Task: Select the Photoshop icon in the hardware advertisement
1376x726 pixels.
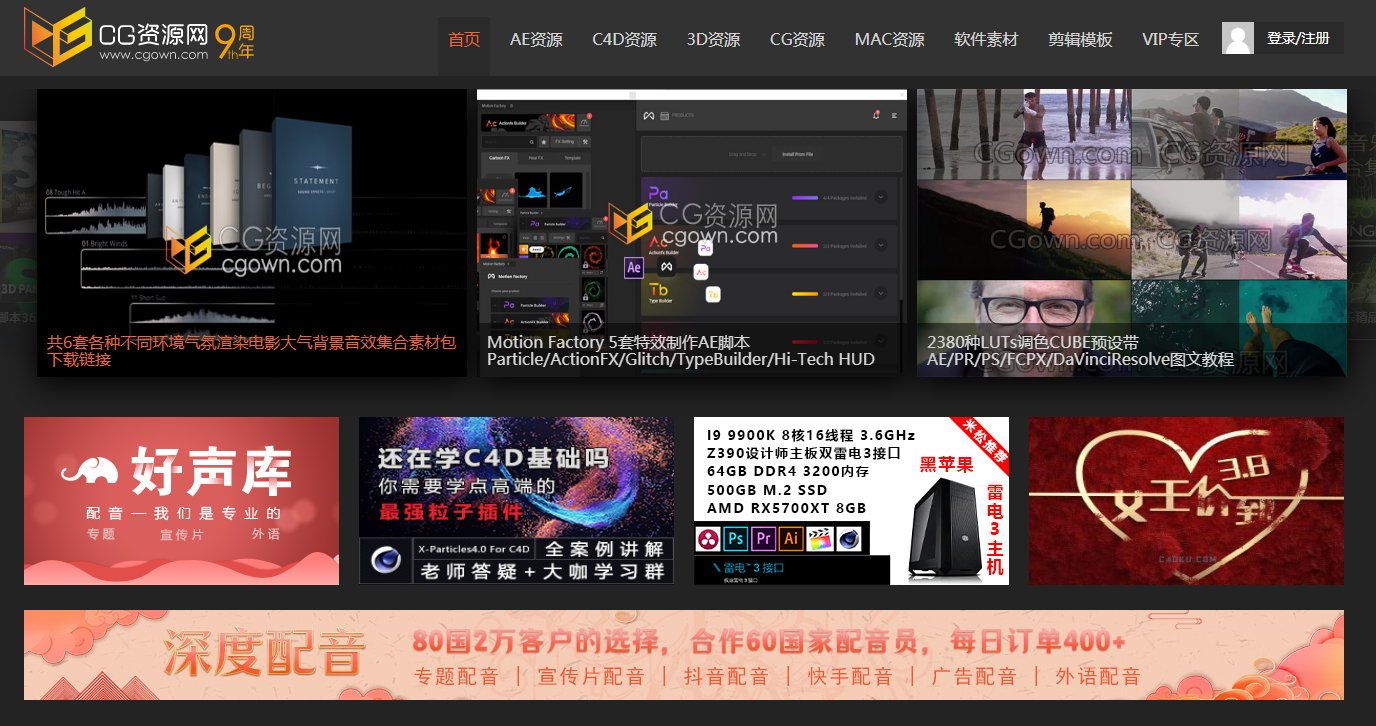Action: pos(736,539)
